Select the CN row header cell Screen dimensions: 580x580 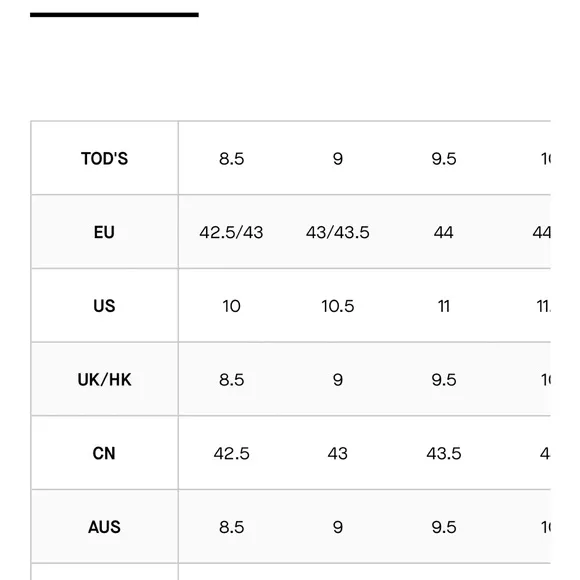(x=104, y=453)
